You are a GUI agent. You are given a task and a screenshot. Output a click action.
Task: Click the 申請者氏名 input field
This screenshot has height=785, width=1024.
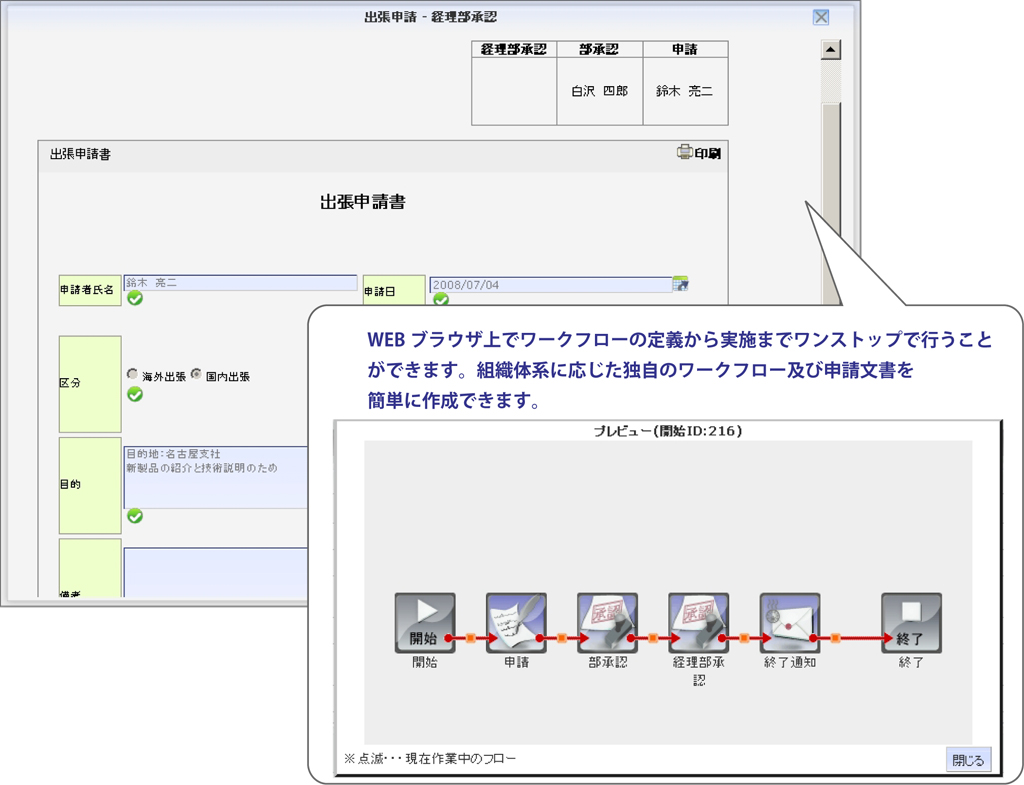pyautogui.click(x=240, y=283)
